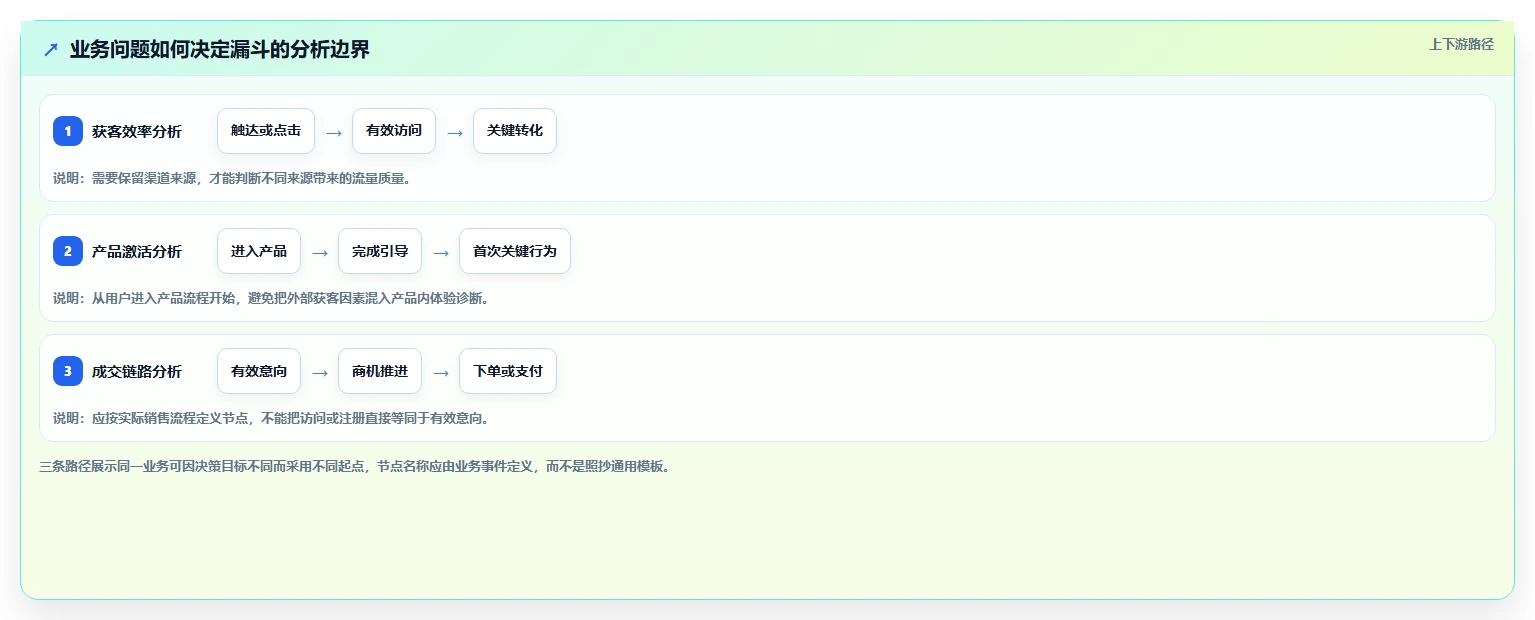1535x620 pixels.
Task: Click the 获客效率分析 heading
Action: tap(137, 131)
